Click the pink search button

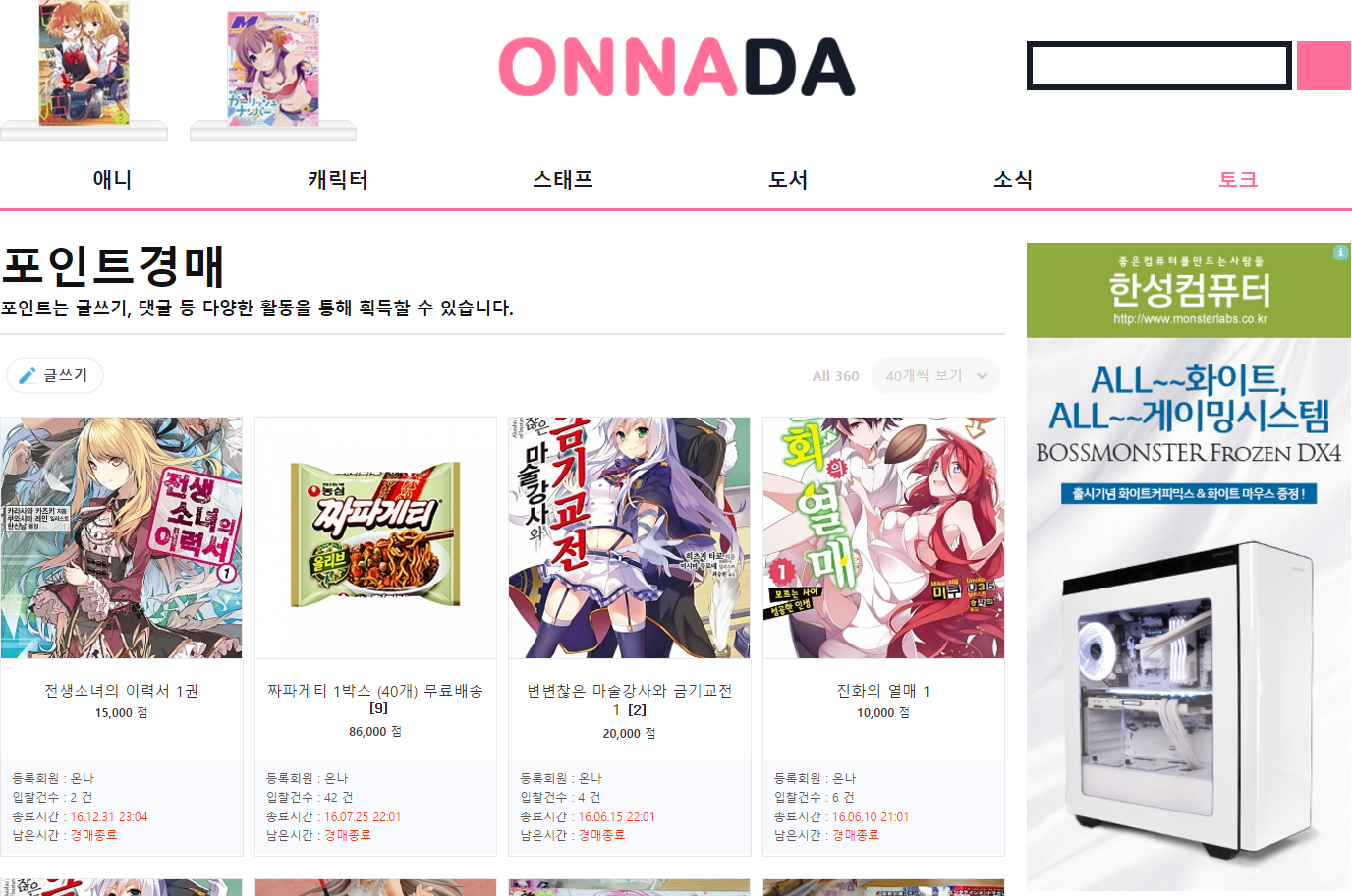tap(1324, 66)
